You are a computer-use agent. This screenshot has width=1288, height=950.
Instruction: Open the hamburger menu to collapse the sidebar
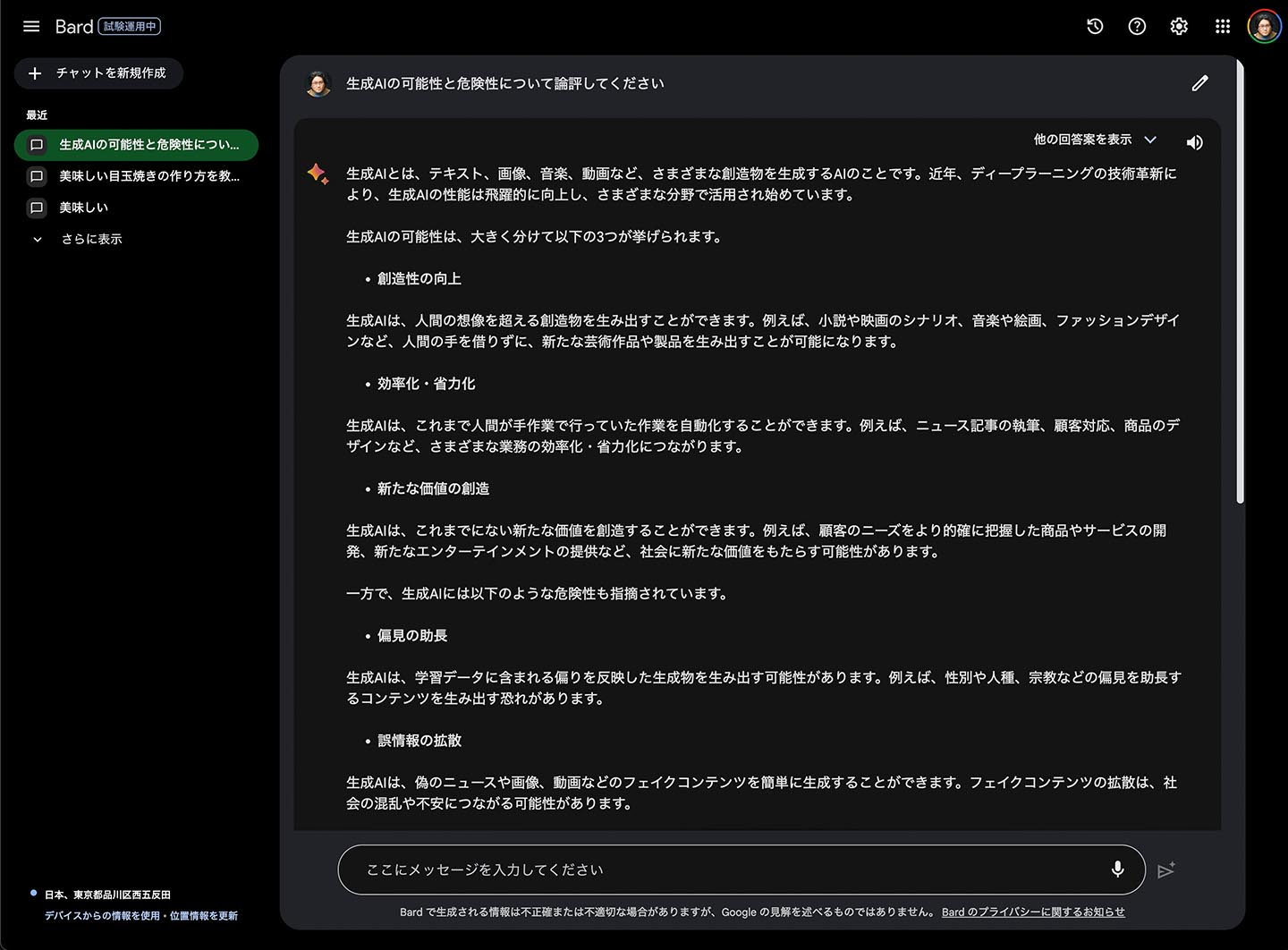[31, 26]
